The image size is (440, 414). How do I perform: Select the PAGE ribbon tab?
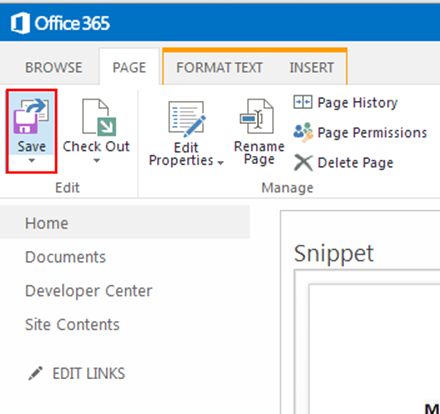coord(129,68)
